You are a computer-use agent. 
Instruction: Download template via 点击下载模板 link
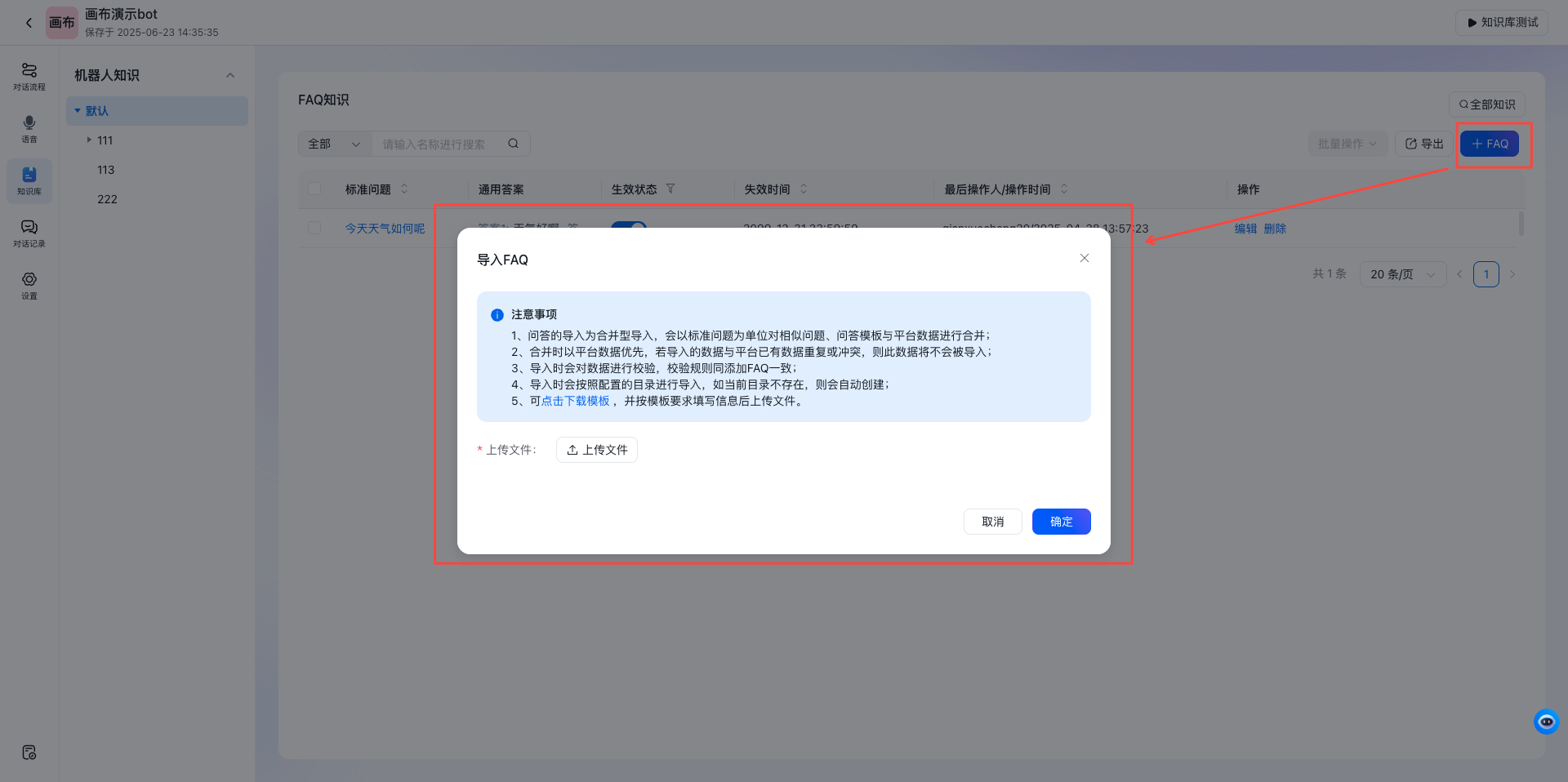point(575,401)
